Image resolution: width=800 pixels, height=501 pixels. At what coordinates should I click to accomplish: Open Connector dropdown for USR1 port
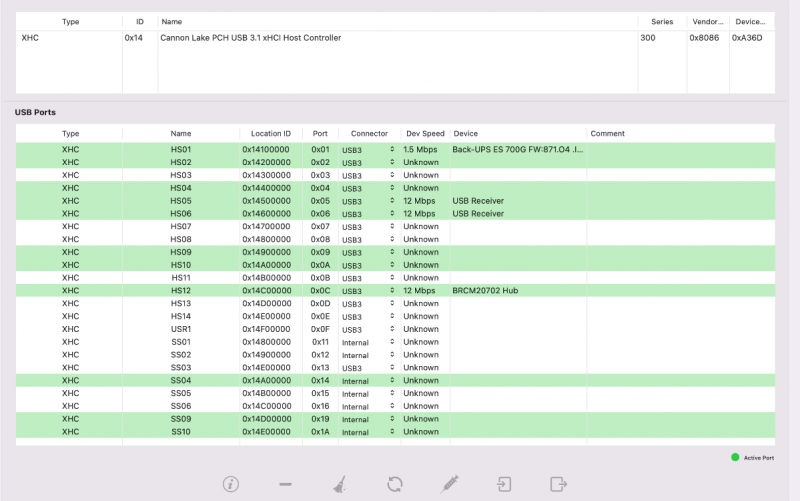coord(367,329)
